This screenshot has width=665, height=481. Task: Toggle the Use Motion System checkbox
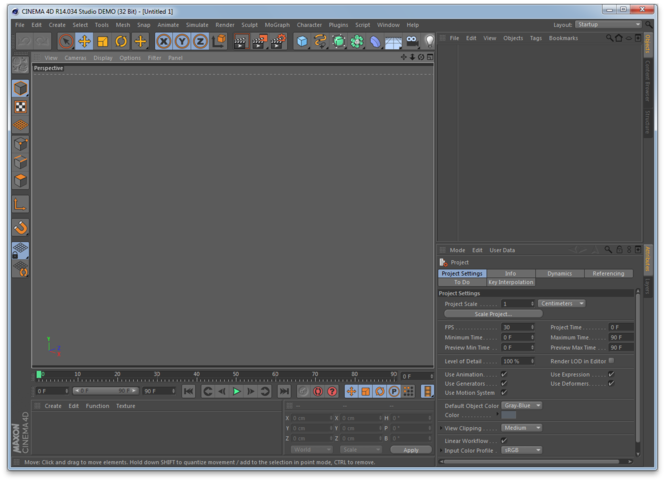point(504,393)
